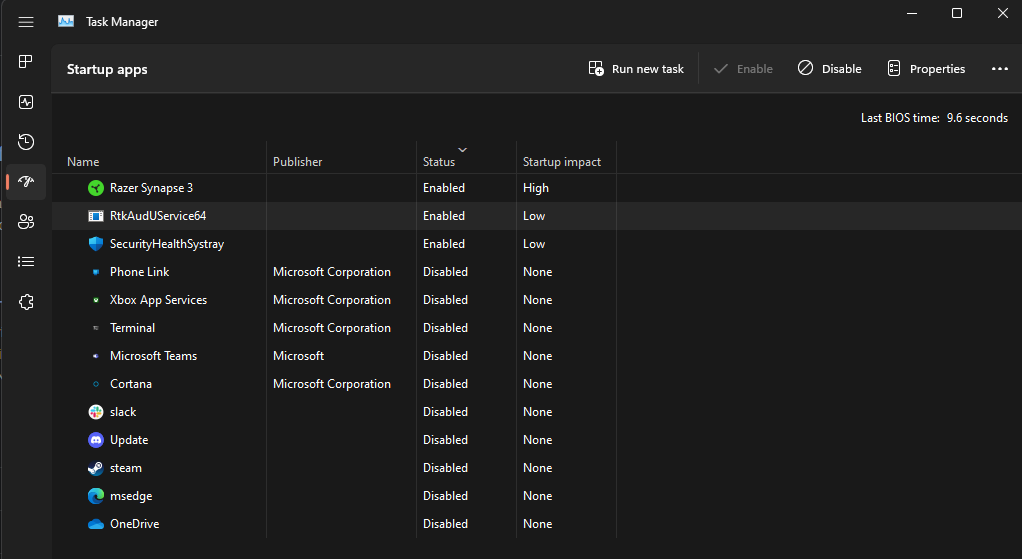1022x559 pixels.
Task: Open the more options ellipsis menu
Action: (x=1000, y=68)
